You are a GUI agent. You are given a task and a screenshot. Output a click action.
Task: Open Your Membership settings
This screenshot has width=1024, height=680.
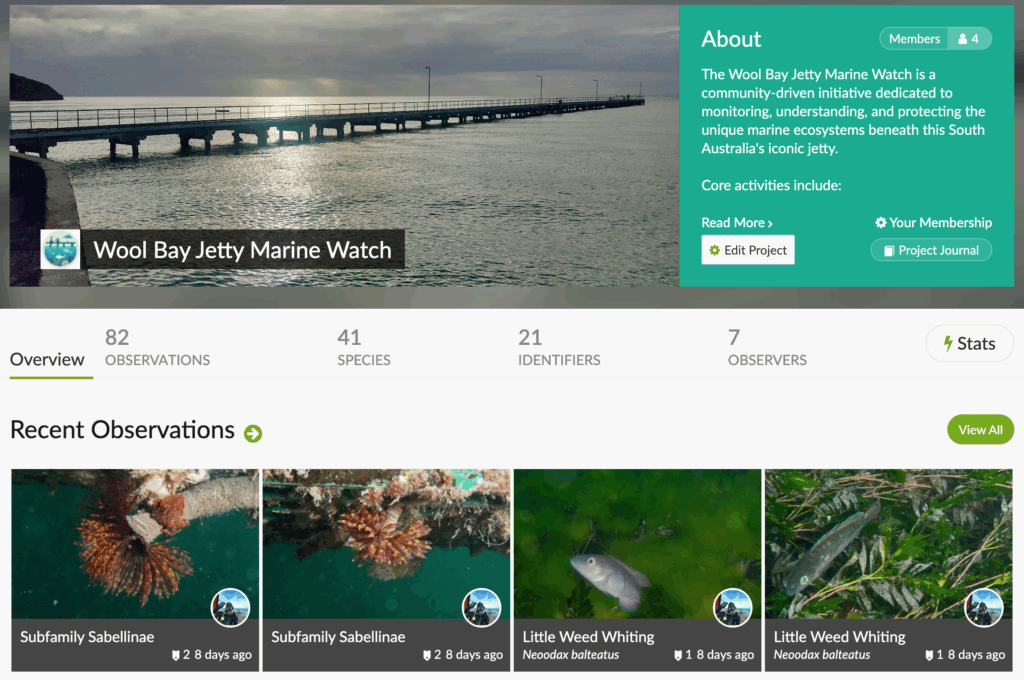coord(933,223)
